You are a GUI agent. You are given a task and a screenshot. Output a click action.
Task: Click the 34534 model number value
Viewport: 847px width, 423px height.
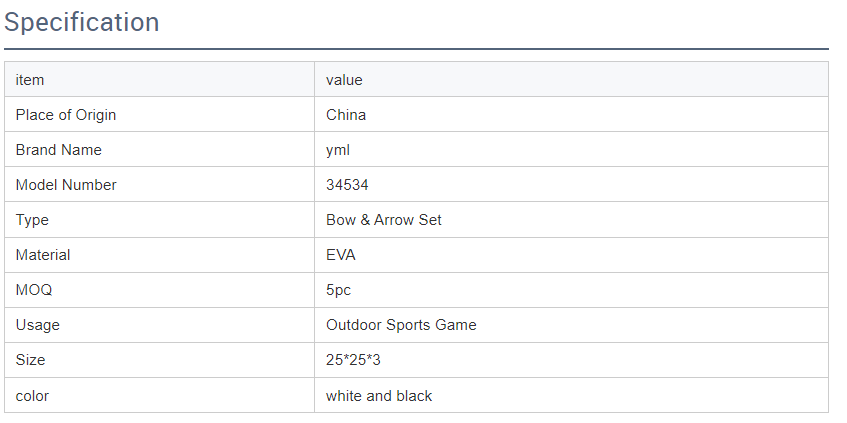(346, 185)
